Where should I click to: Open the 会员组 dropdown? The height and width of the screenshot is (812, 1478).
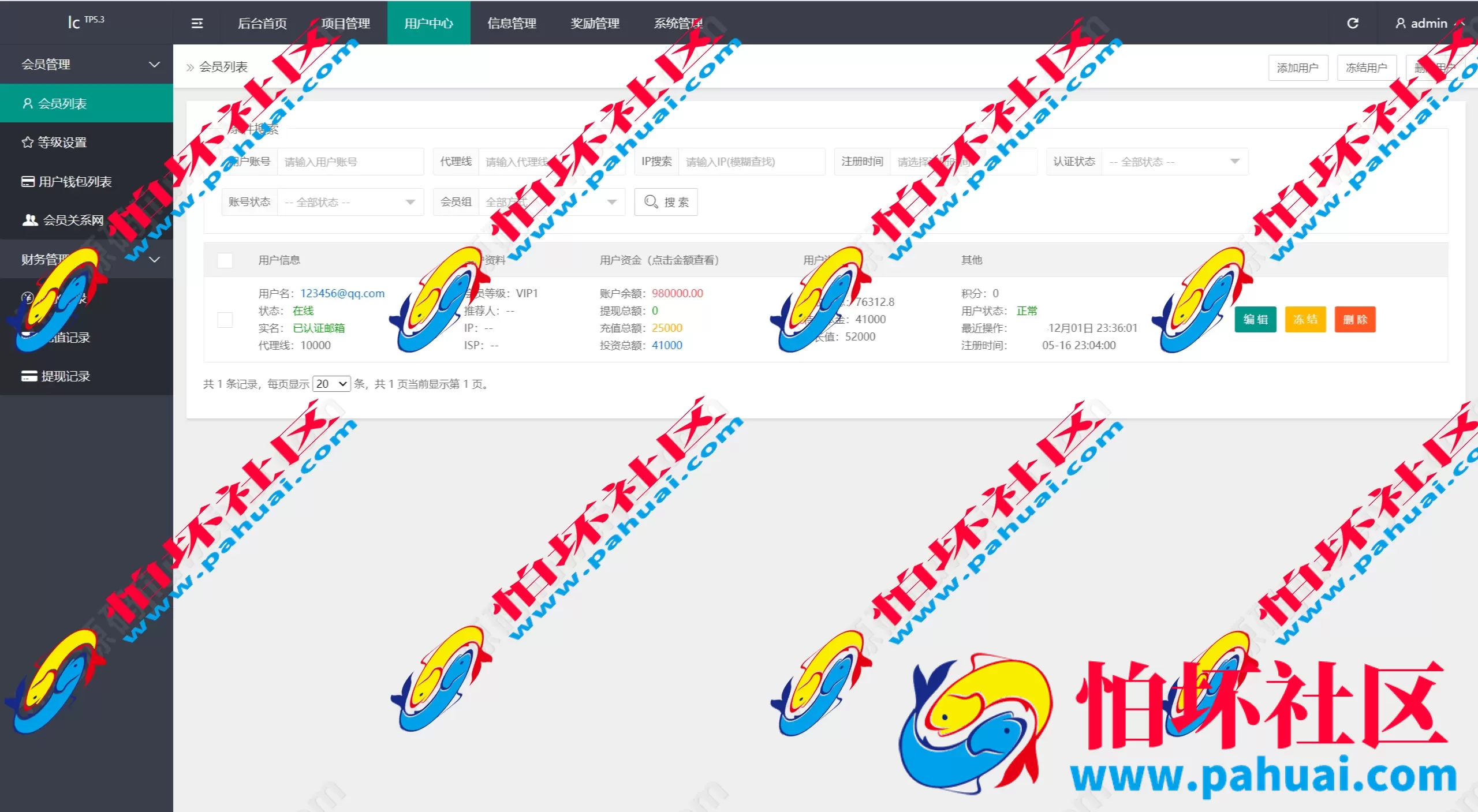click(552, 202)
